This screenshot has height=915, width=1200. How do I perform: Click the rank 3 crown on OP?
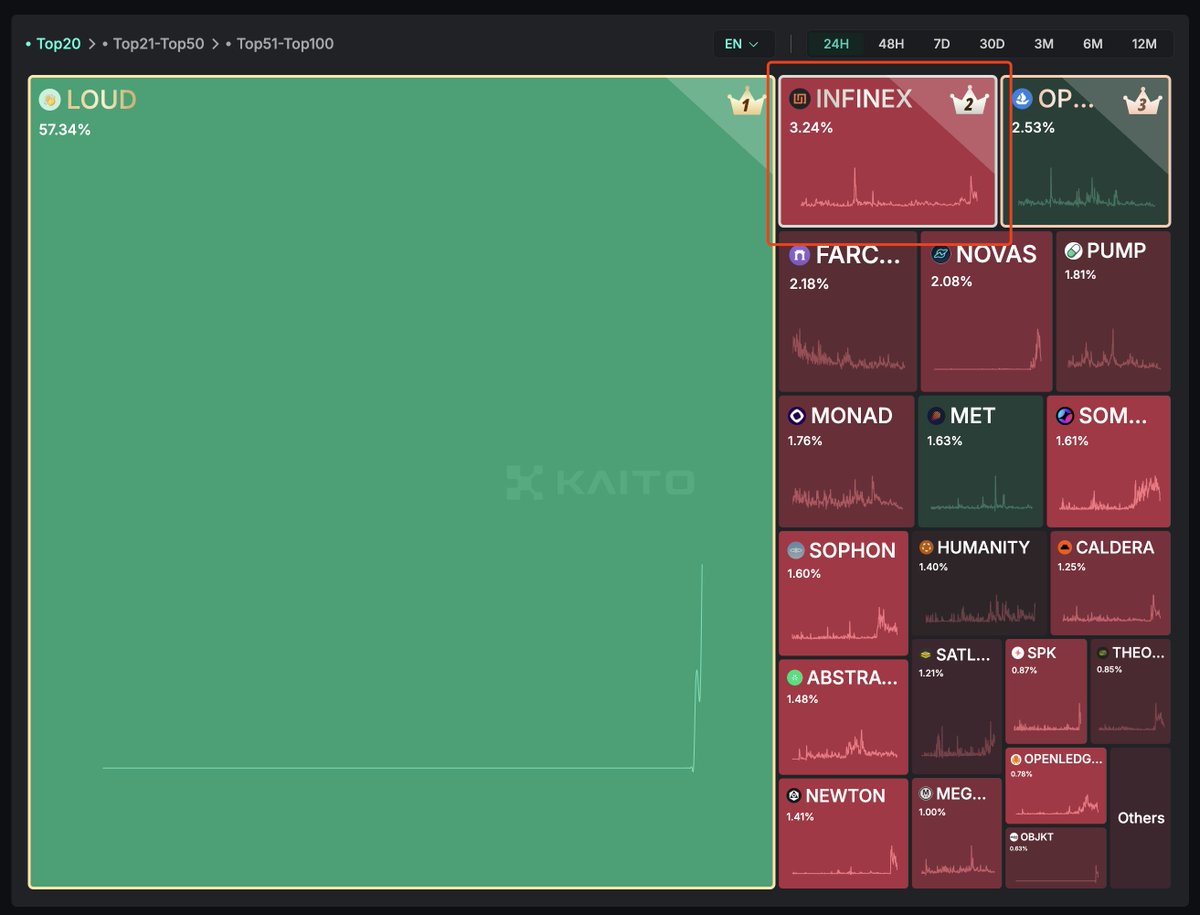point(1141,100)
